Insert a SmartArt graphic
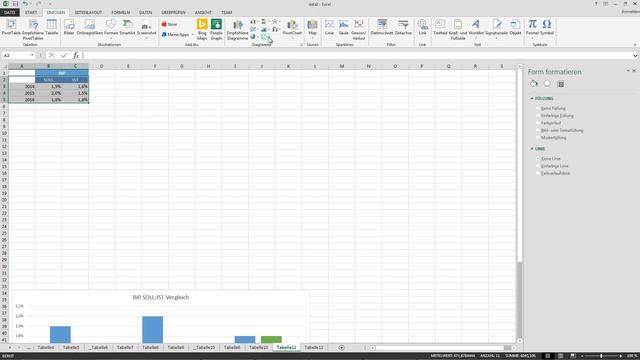 tap(127, 28)
